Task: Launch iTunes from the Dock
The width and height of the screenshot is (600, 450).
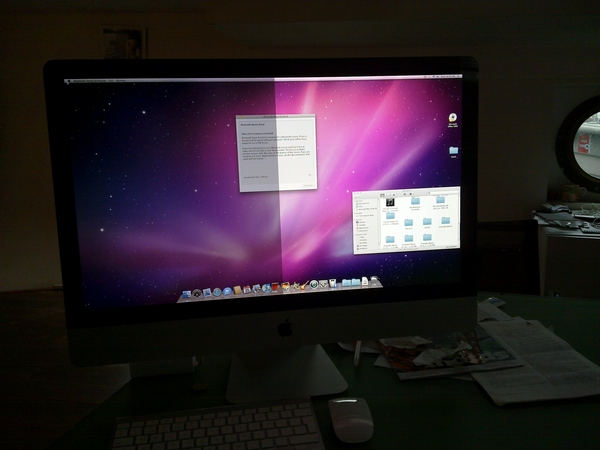Action: point(266,288)
